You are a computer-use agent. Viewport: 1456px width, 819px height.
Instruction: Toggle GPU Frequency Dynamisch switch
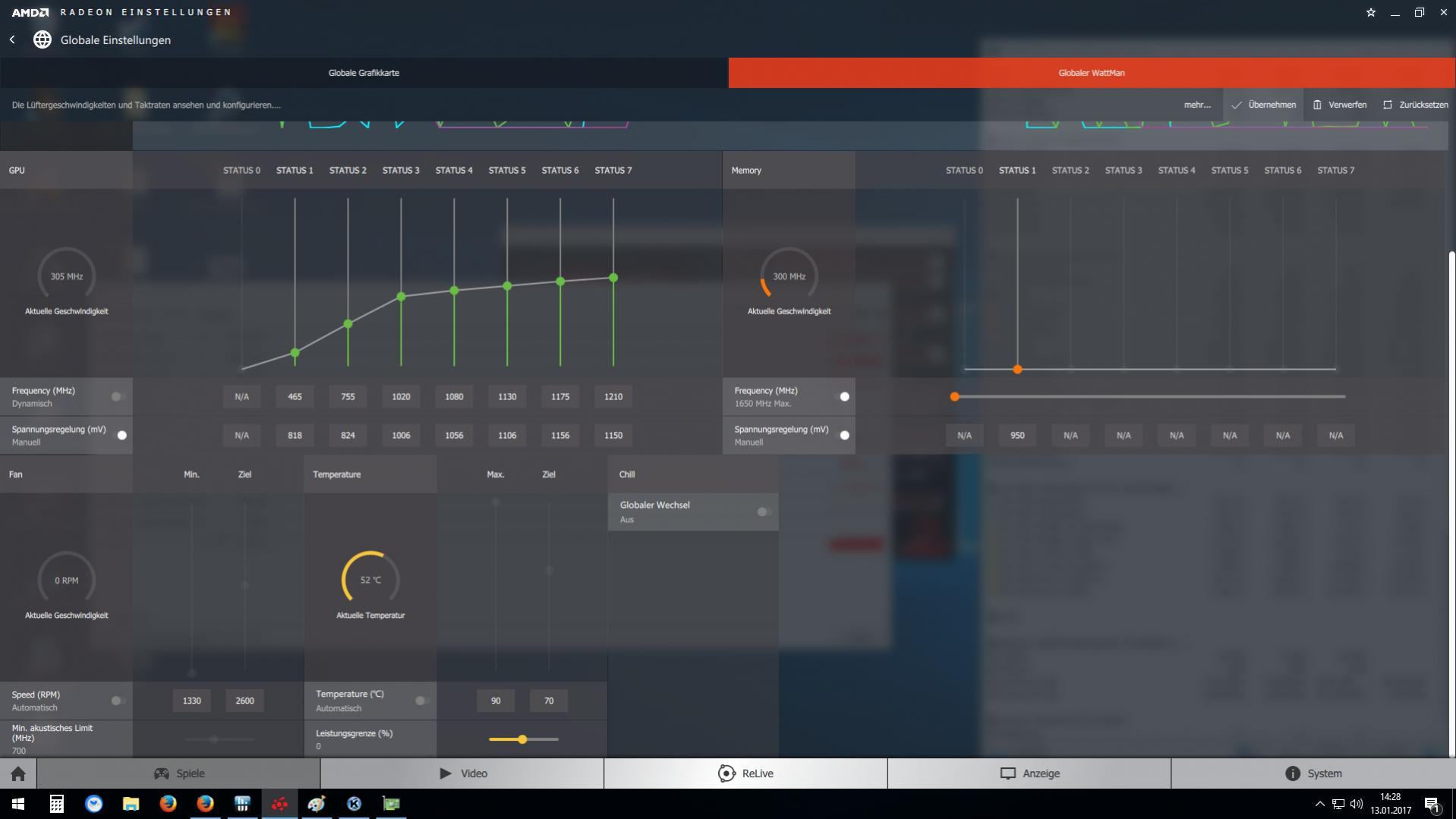tap(118, 396)
